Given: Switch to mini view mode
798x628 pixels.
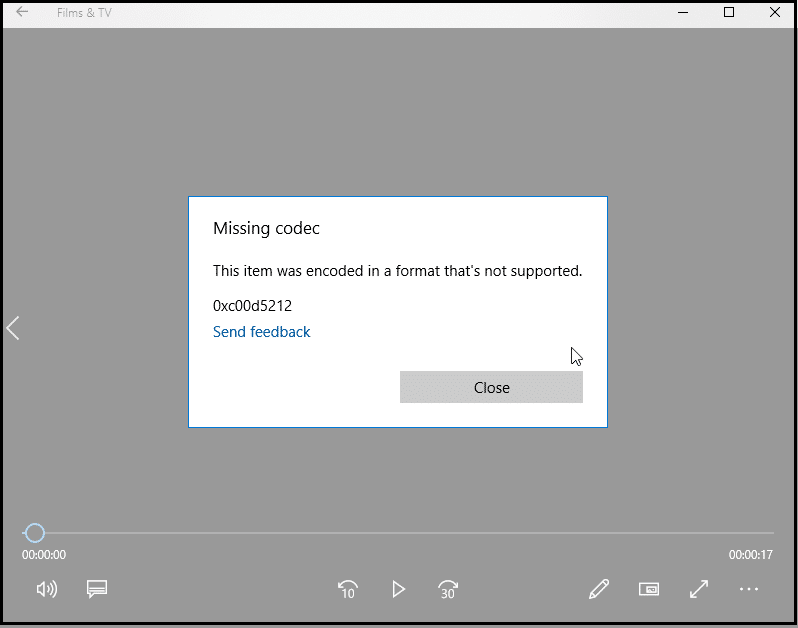Looking at the screenshot, I should coord(649,589).
